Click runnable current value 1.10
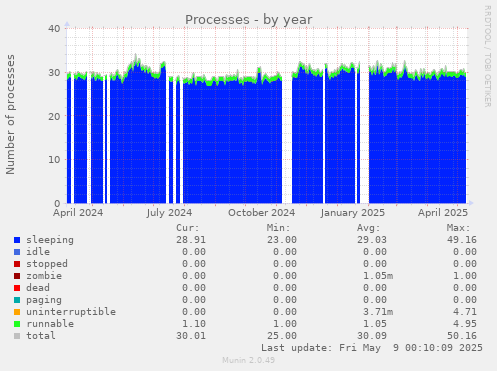497x371 pixels. point(194,324)
